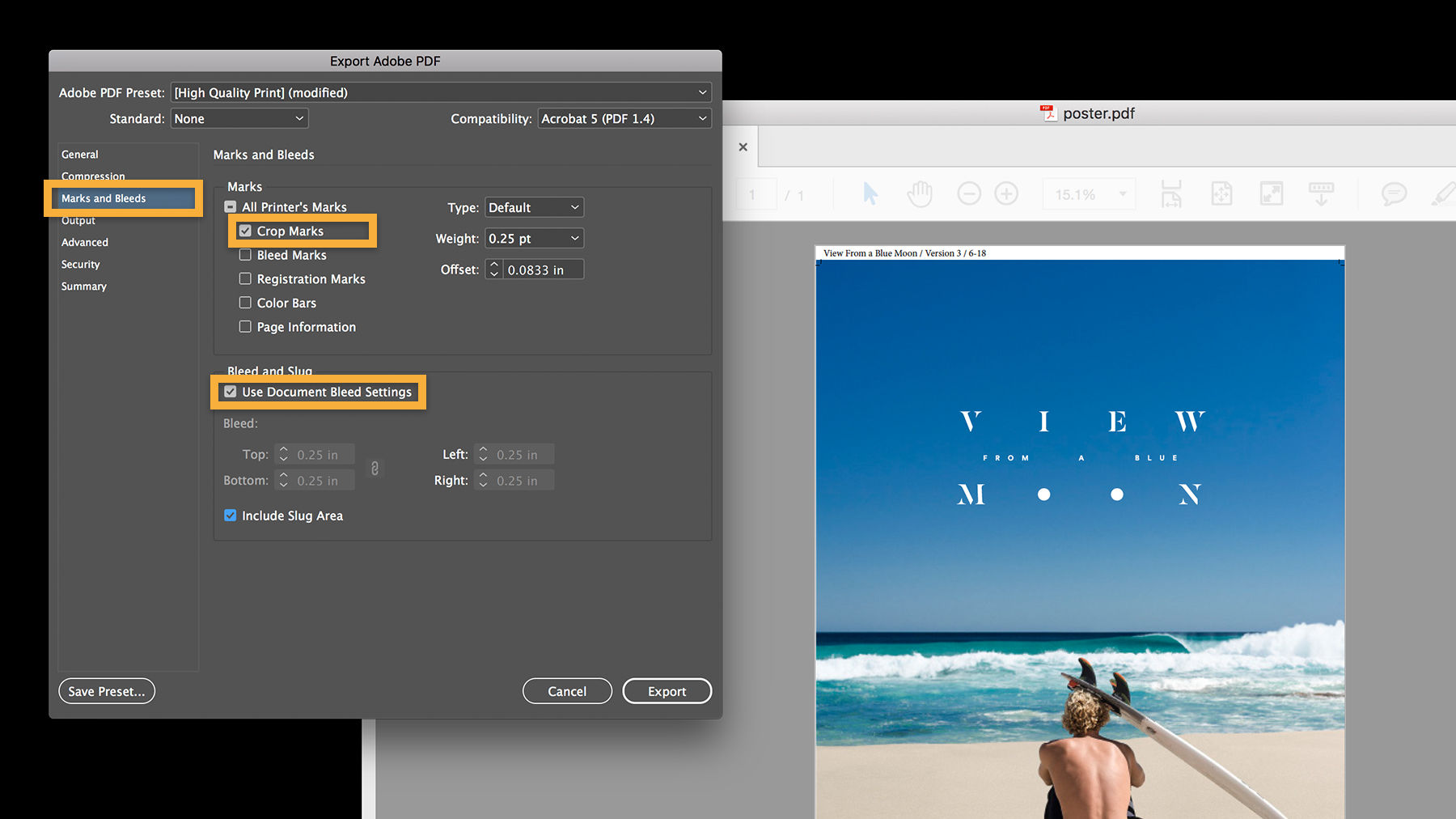Image resolution: width=1456 pixels, height=819 pixels.
Task: Click the Export button
Action: (x=667, y=690)
